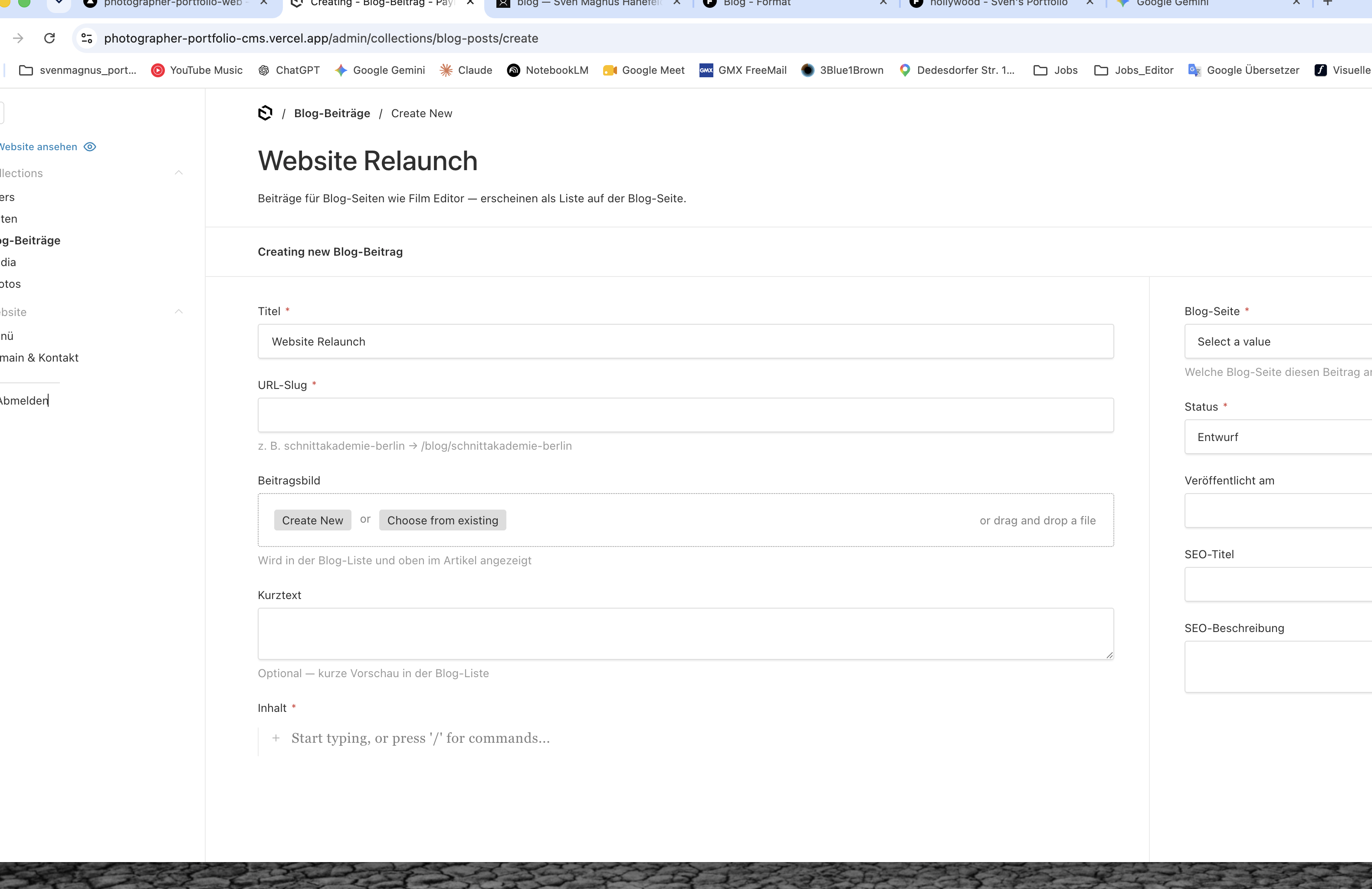Open the Google Meet bookmark
Viewport: 1372px width, 889px height.
click(x=644, y=70)
